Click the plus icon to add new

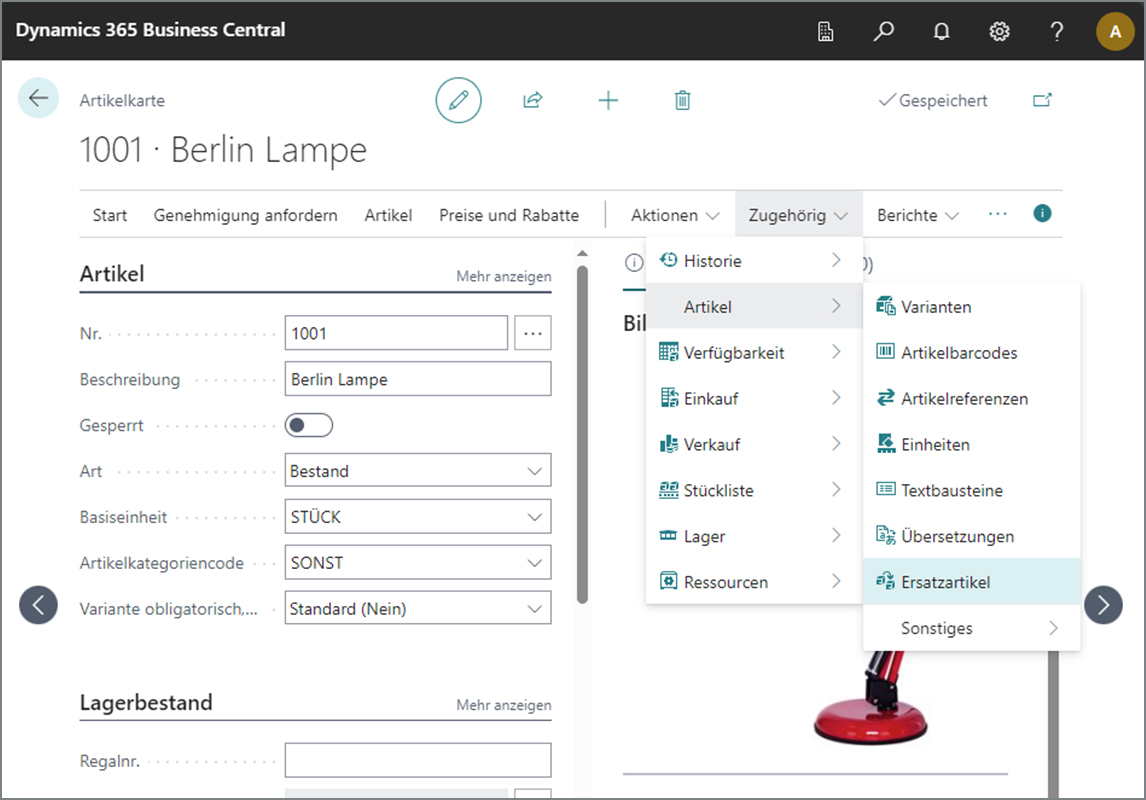point(608,100)
